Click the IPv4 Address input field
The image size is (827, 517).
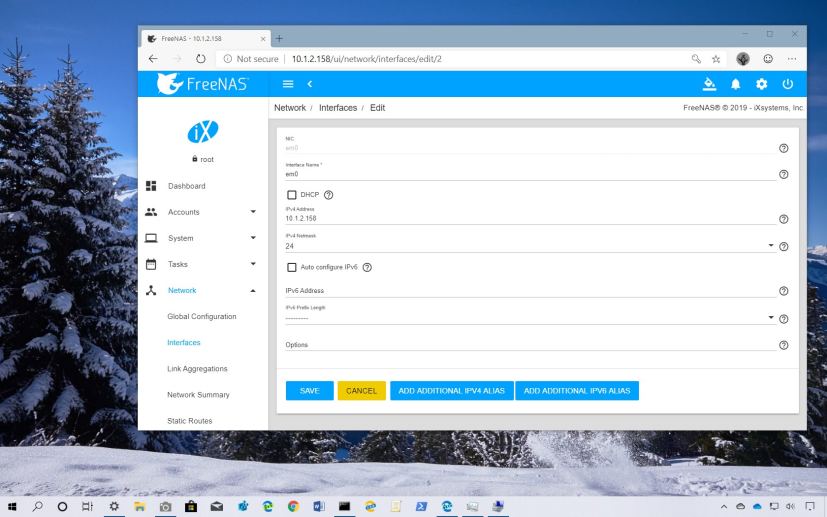click(x=531, y=218)
